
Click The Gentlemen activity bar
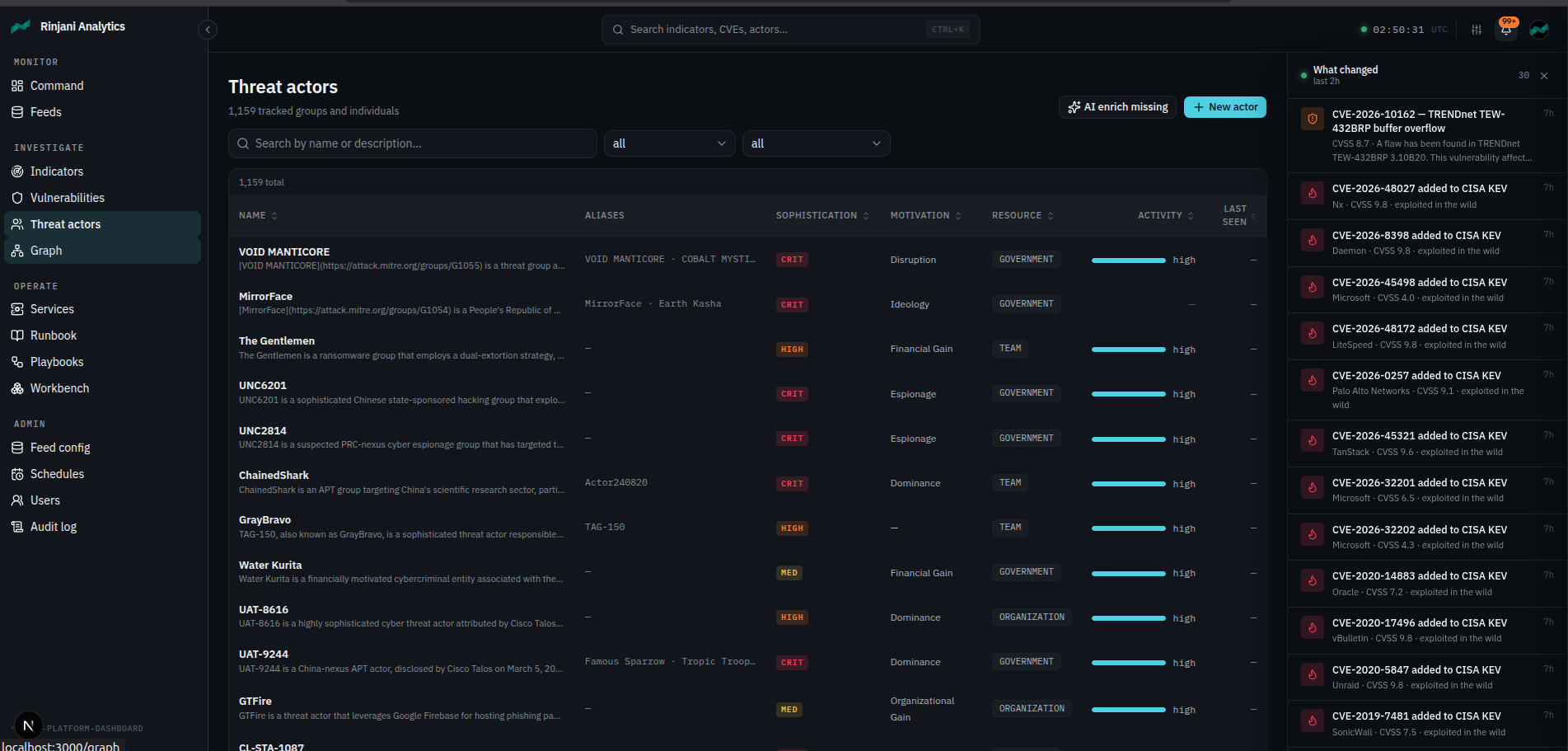(x=1128, y=350)
